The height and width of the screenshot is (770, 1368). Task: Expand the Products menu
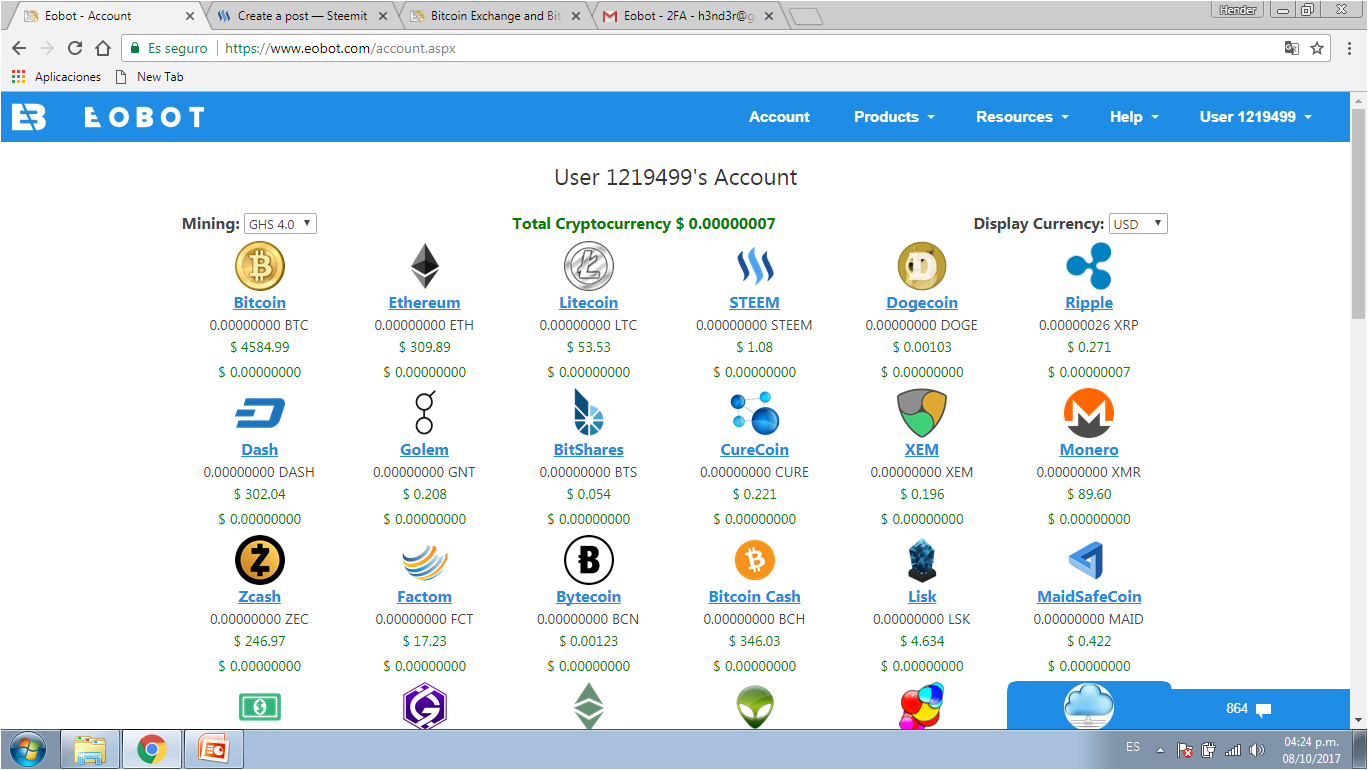tap(894, 117)
